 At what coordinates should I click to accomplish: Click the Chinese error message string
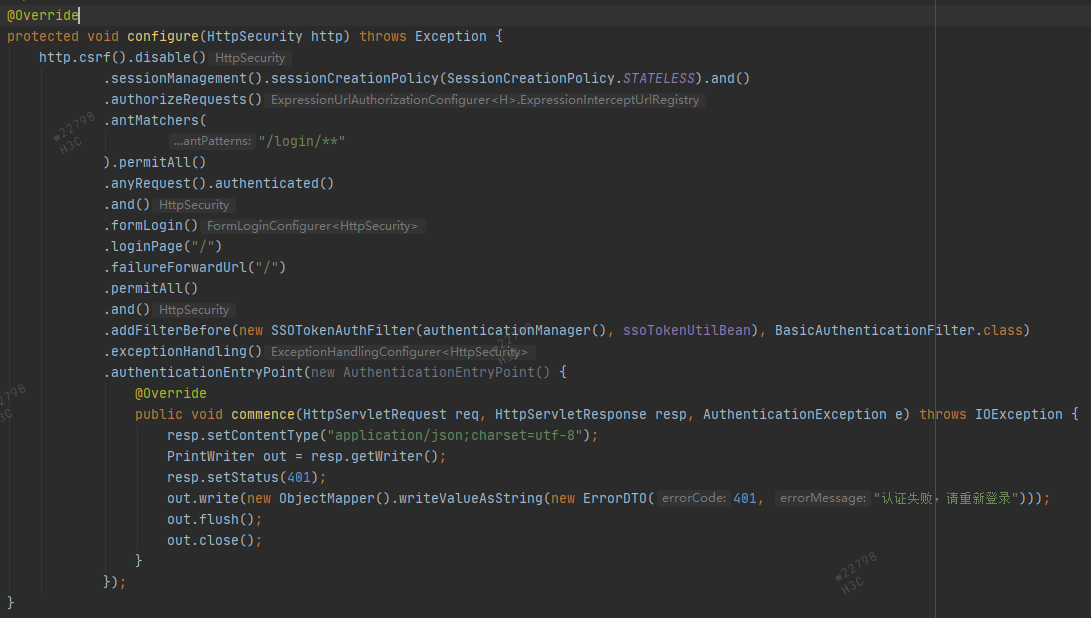(x=946, y=498)
